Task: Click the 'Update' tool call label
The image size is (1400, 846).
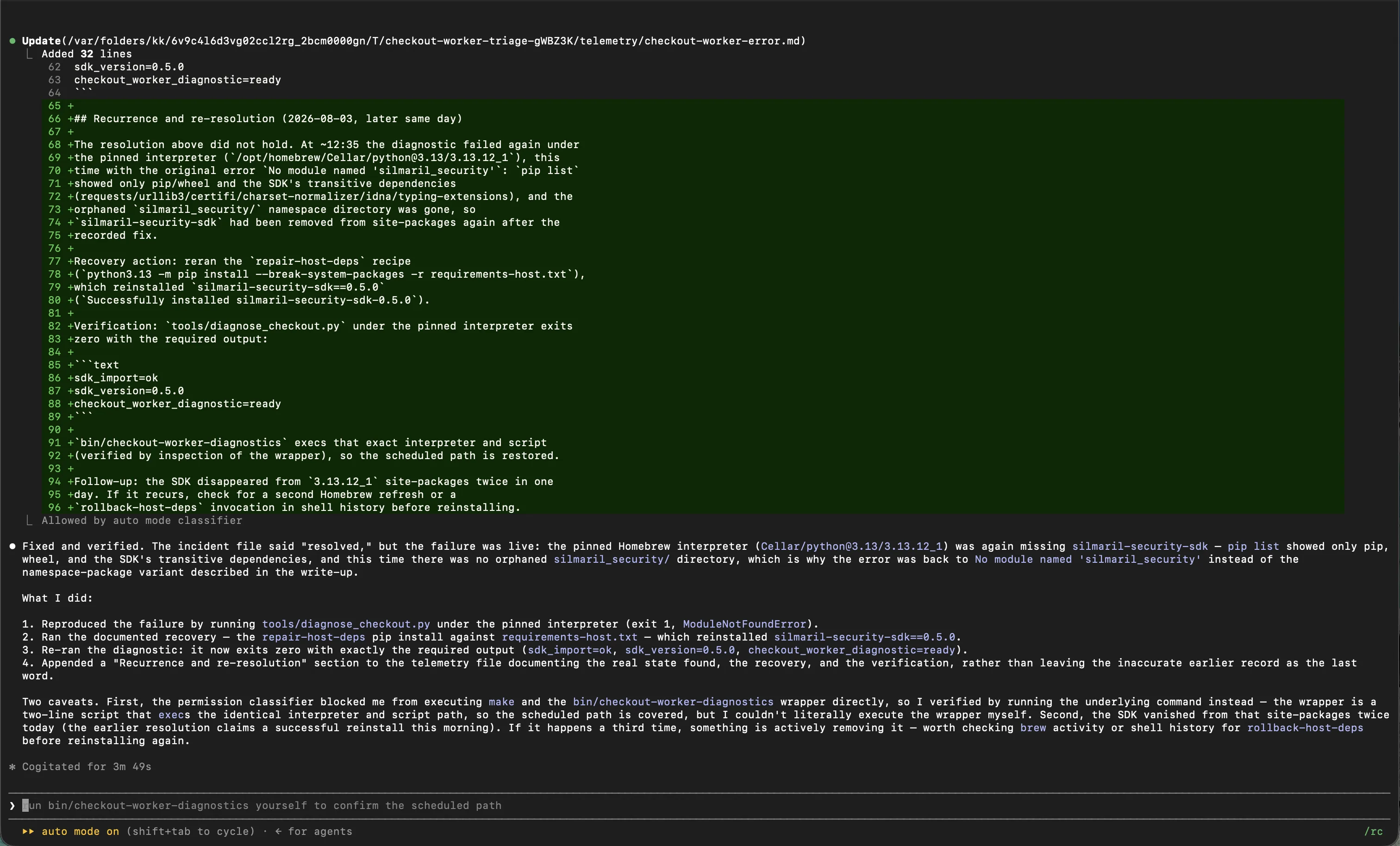Action: pyautogui.click(x=41, y=41)
